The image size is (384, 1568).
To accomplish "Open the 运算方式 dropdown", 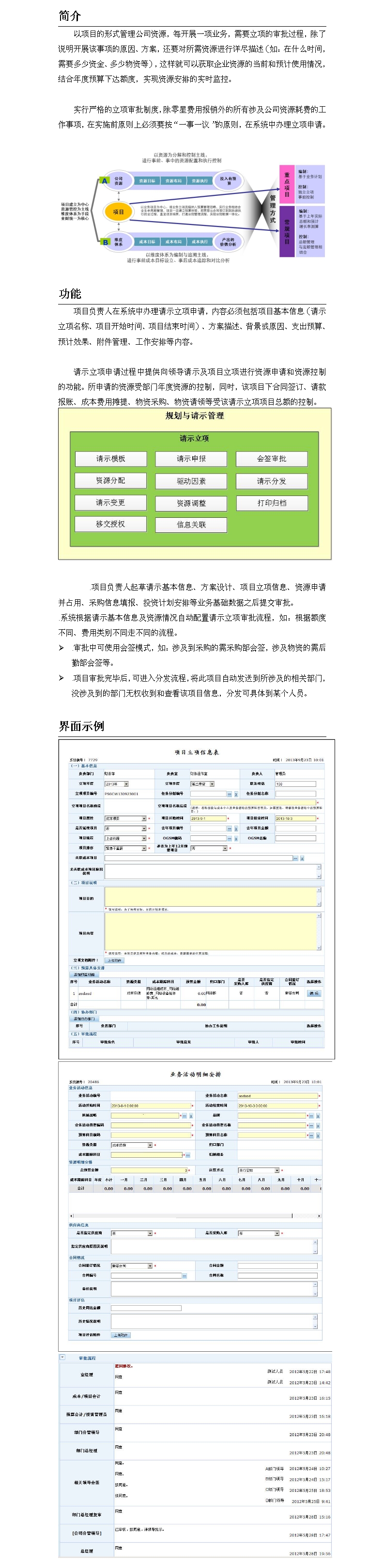I will (x=258, y=1170).
